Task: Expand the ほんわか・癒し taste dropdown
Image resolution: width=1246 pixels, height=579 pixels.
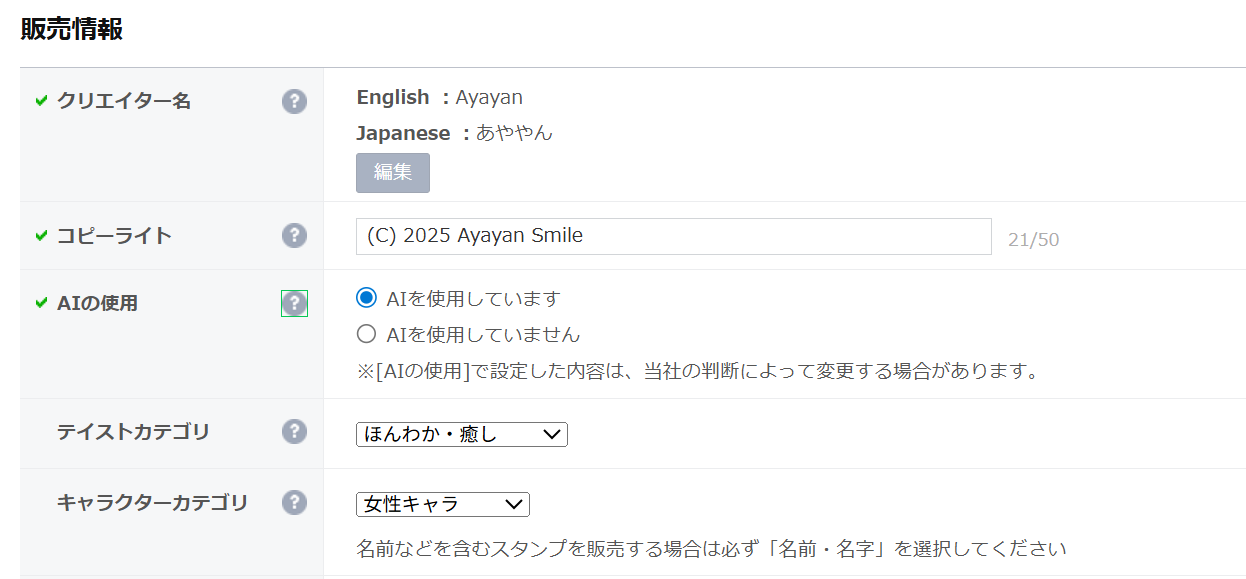Action: pyautogui.click(x=461, y=434)
